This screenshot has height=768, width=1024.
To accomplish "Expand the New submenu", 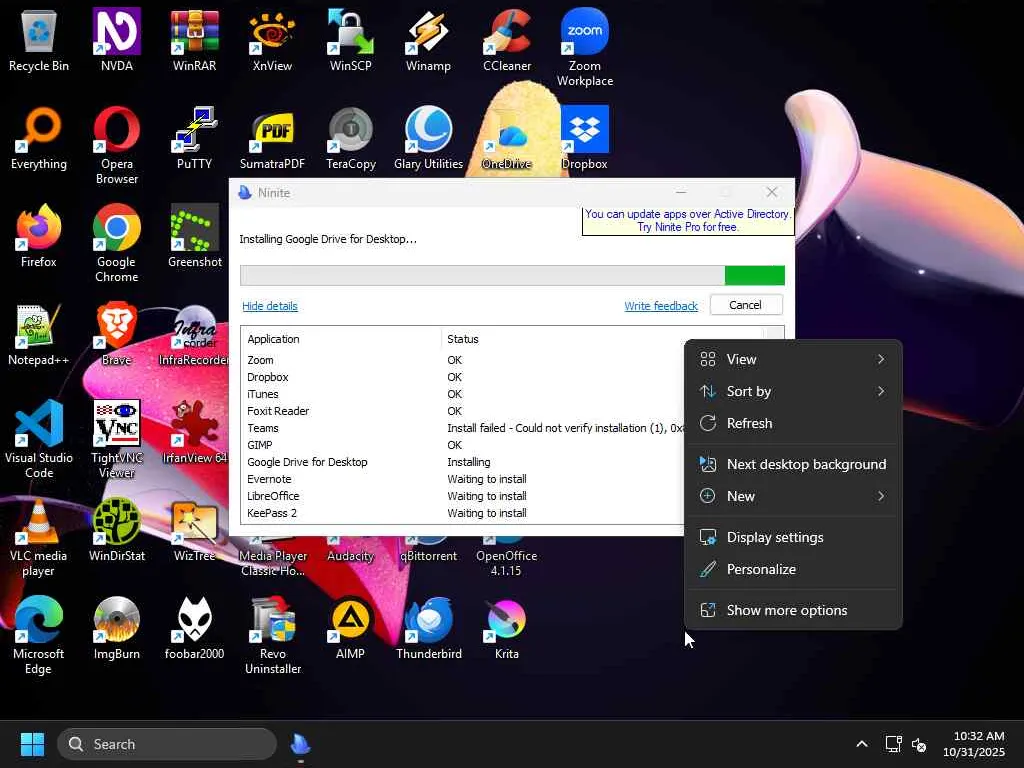I will pyautogui.click(x=793, y=496).
